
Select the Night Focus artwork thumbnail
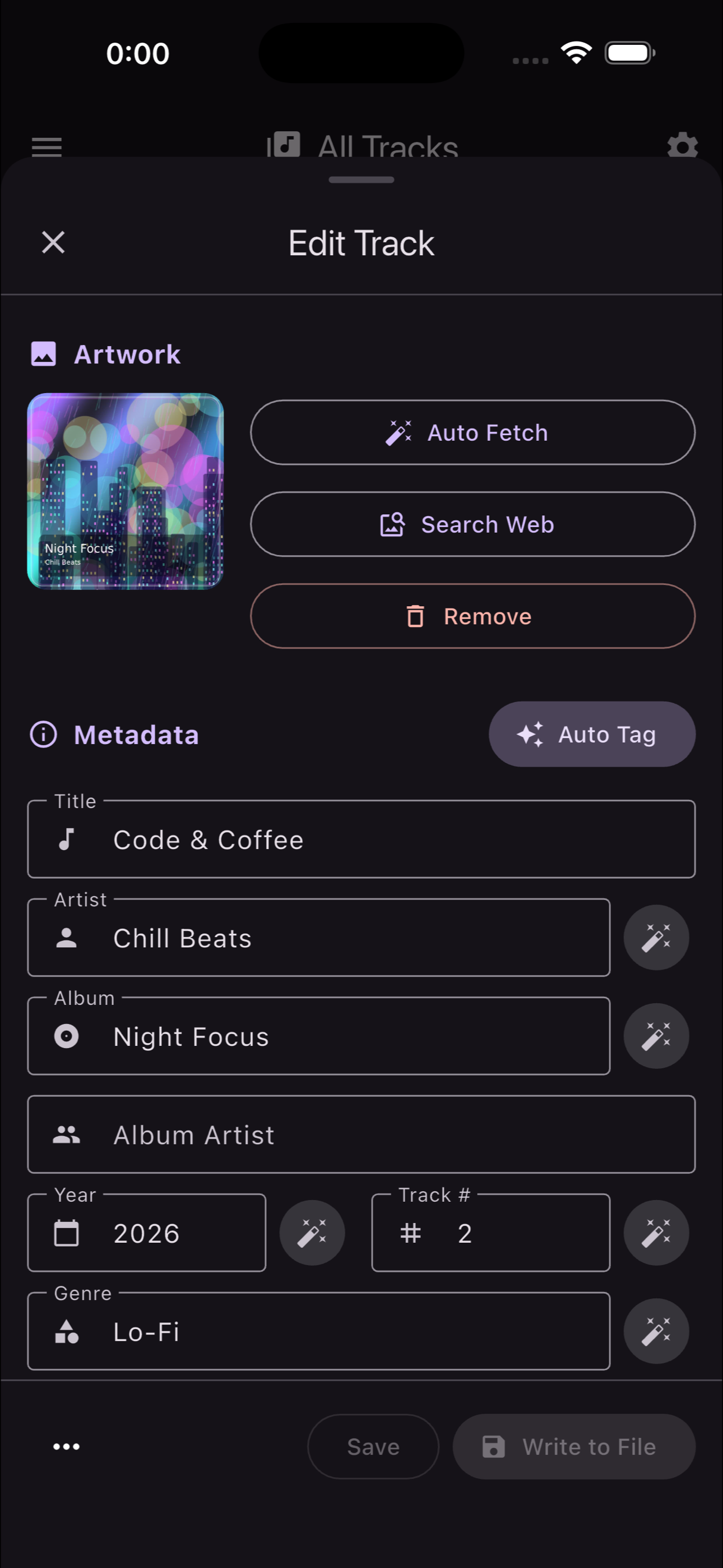pyautogui.click(x=126, y=491)
